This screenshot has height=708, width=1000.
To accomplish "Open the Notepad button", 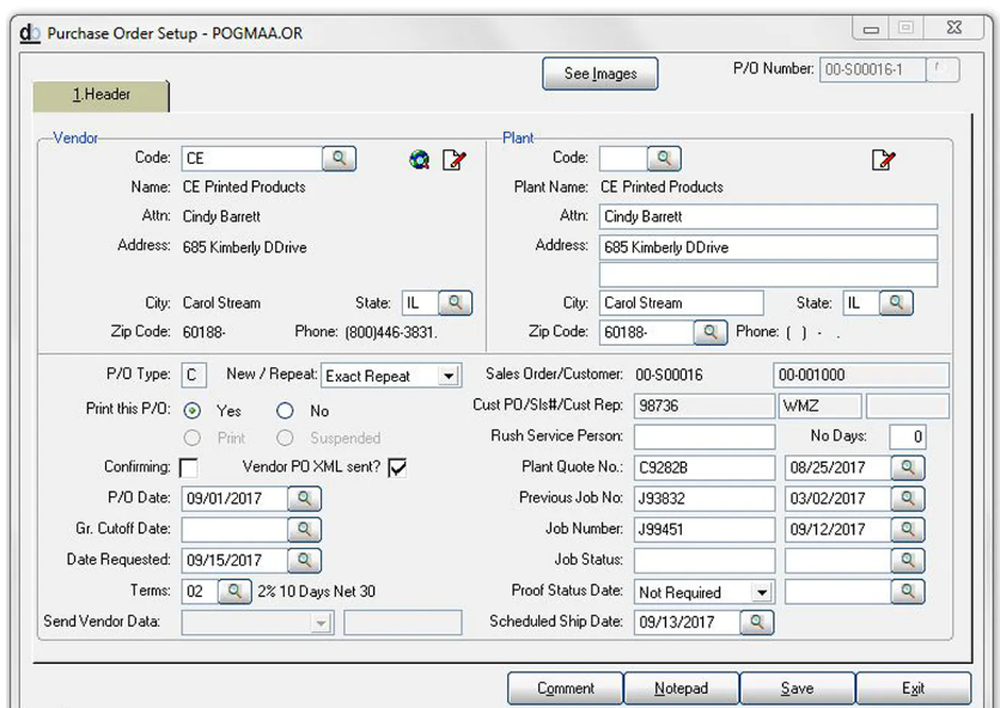I will [x=681, y=688].
